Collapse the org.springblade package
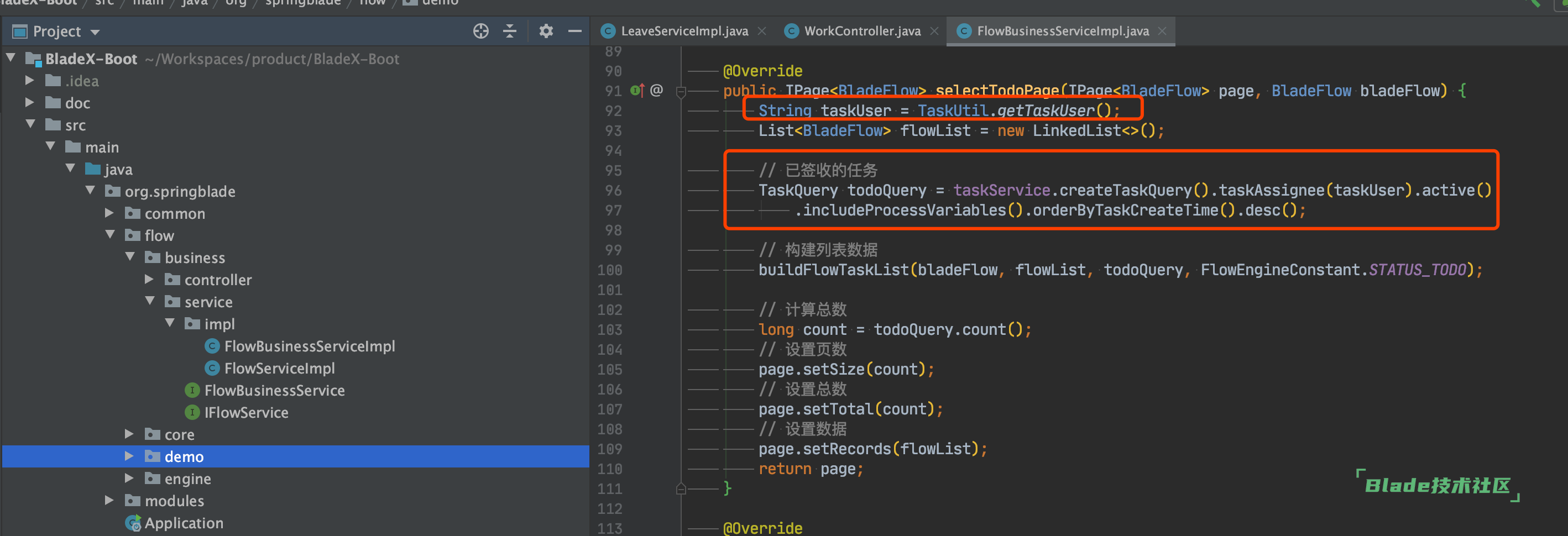1568x536 pixels. tap(91, 191)
